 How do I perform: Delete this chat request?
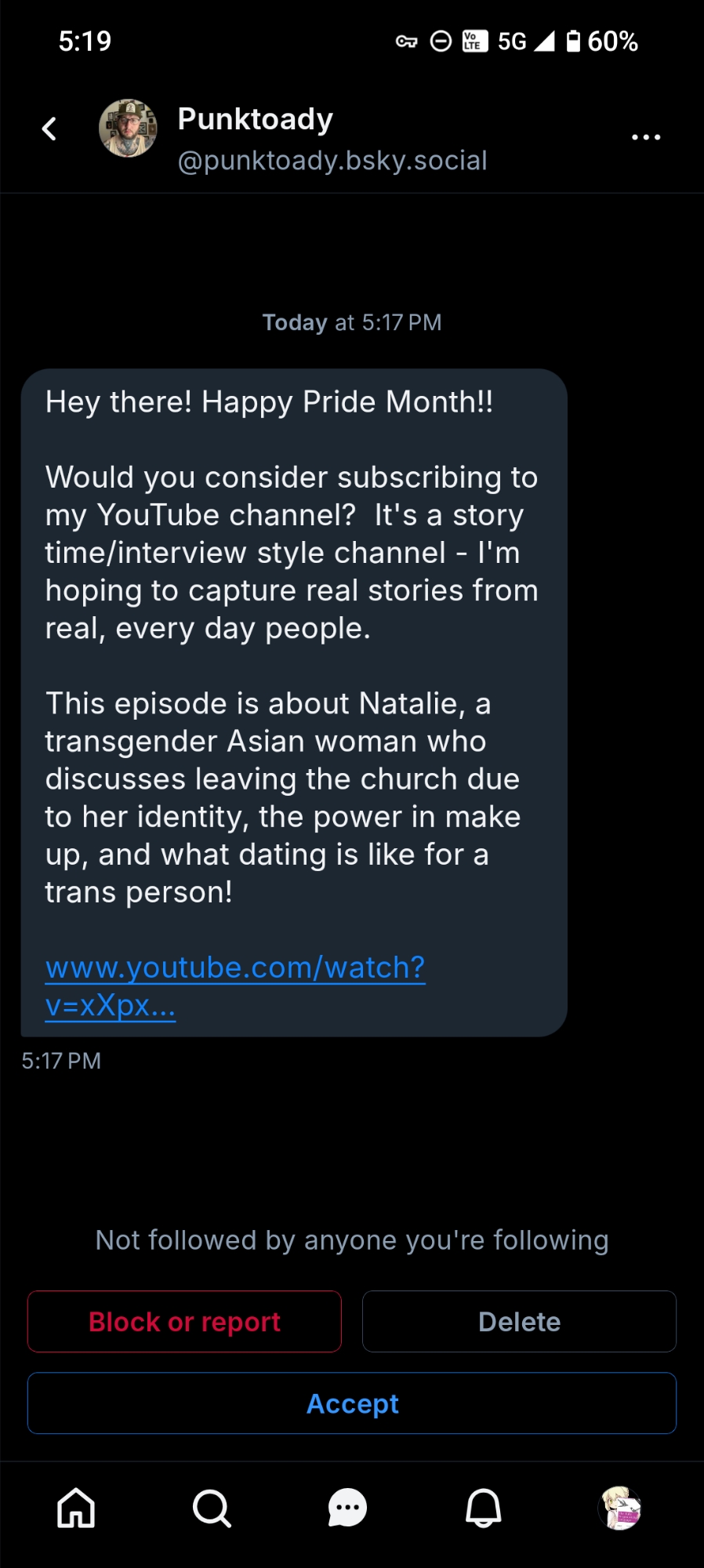coord(519,1322)
